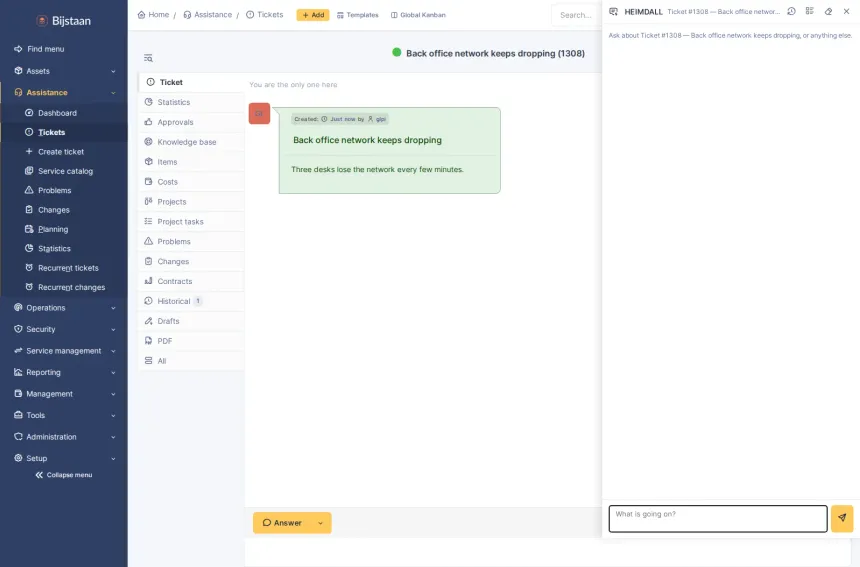Expand the Management menu chevron
This screenshot has height=567, width=860.
(113, 394)
